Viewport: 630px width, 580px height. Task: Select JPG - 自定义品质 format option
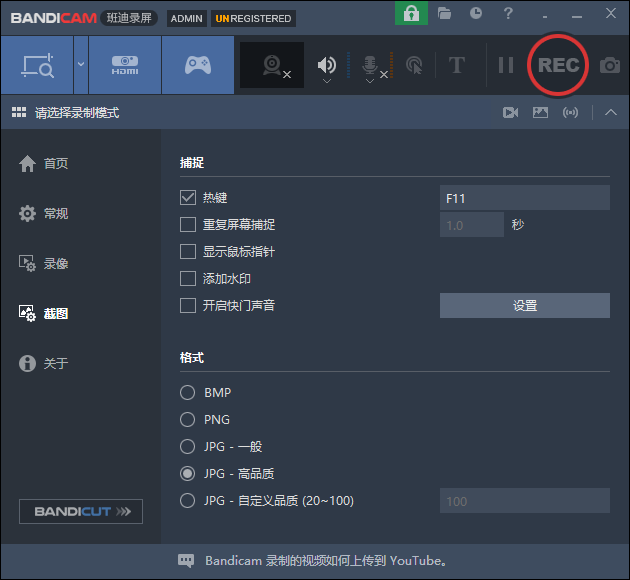click(x=187, y=501)
